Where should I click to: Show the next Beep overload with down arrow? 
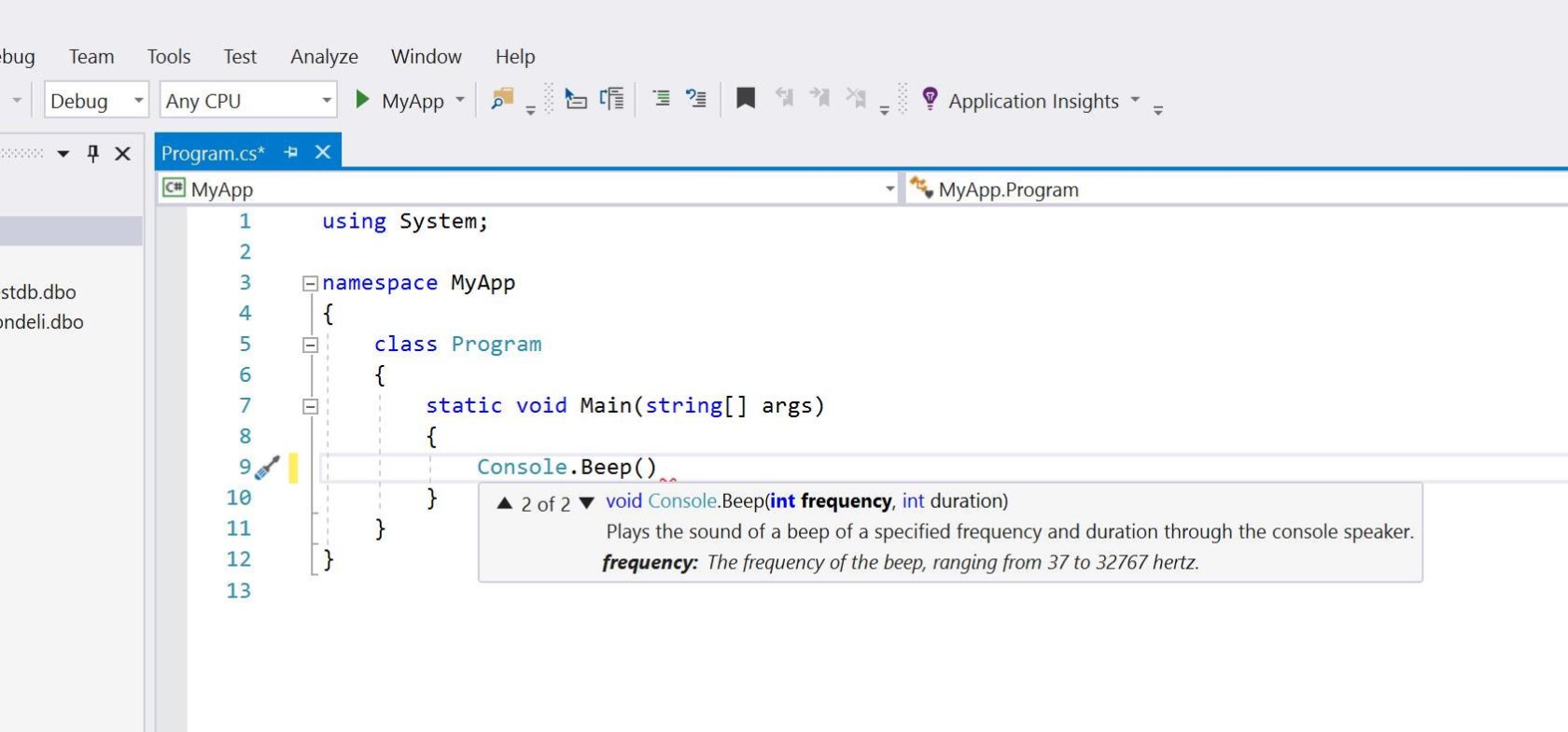click(587, 503)
